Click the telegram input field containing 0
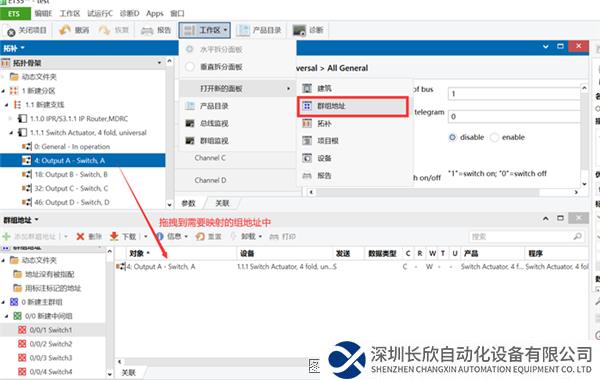This screenshot has width=600, height=380. pos(515,116)
